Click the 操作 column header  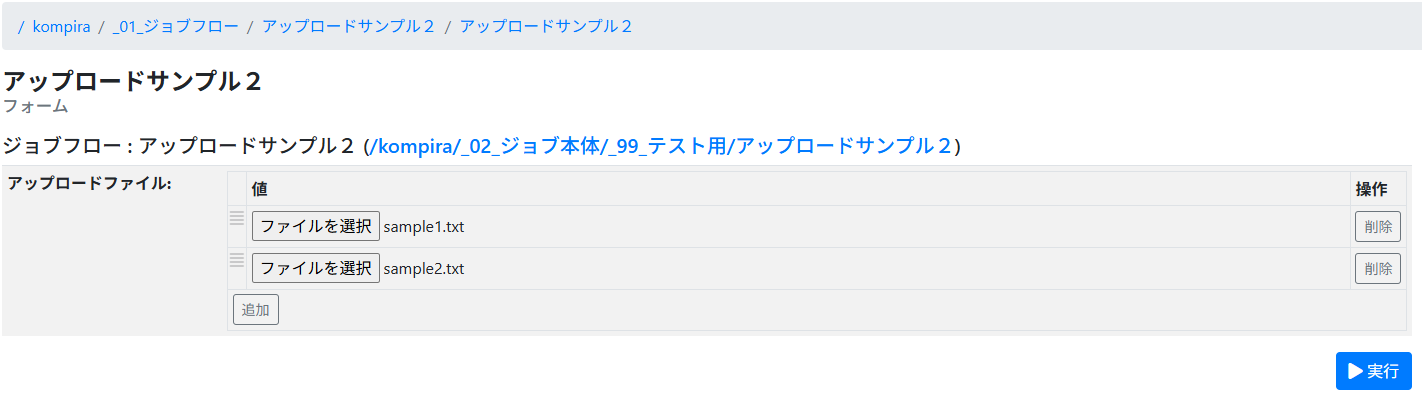click(1371, 188)
